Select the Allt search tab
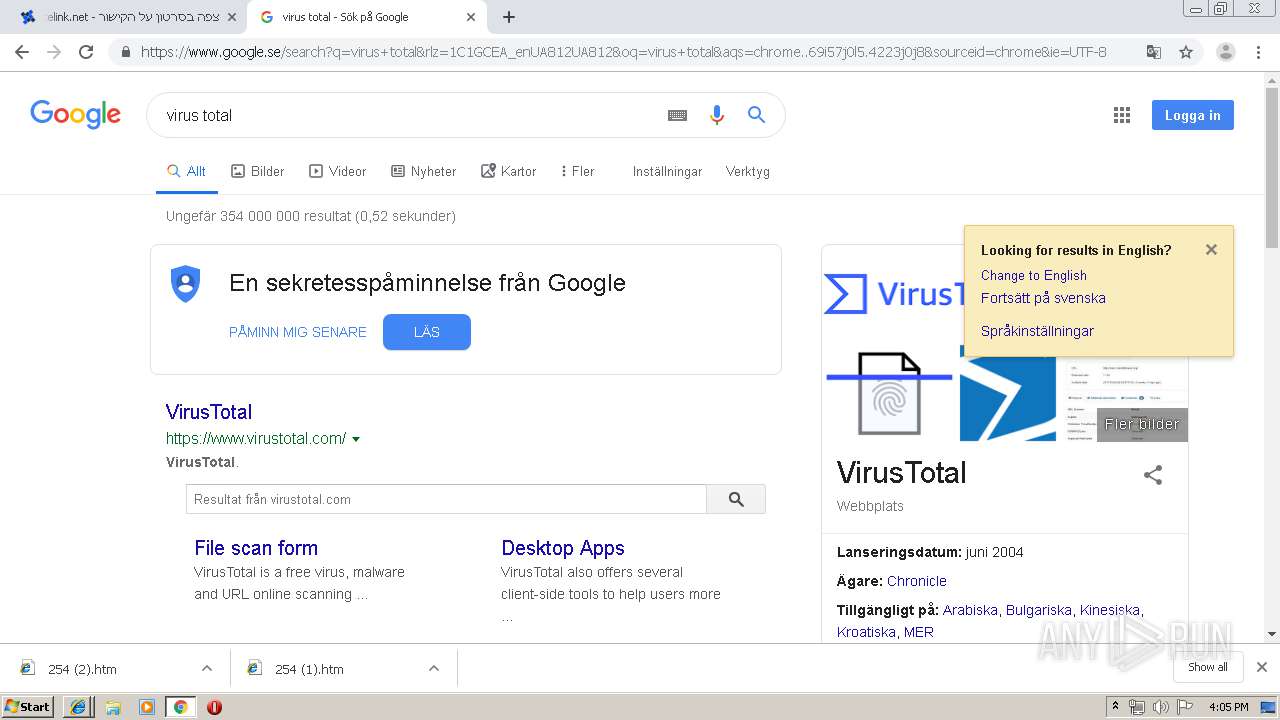 coord(186,171)
